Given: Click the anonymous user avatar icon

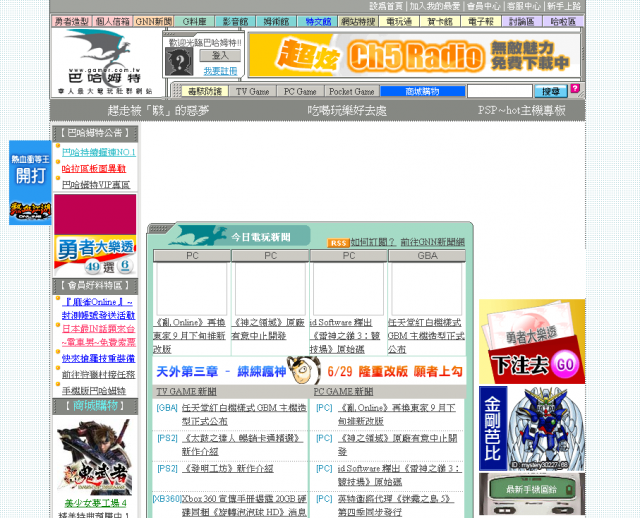Looking at the screenshot, I should tap(179, 61).
